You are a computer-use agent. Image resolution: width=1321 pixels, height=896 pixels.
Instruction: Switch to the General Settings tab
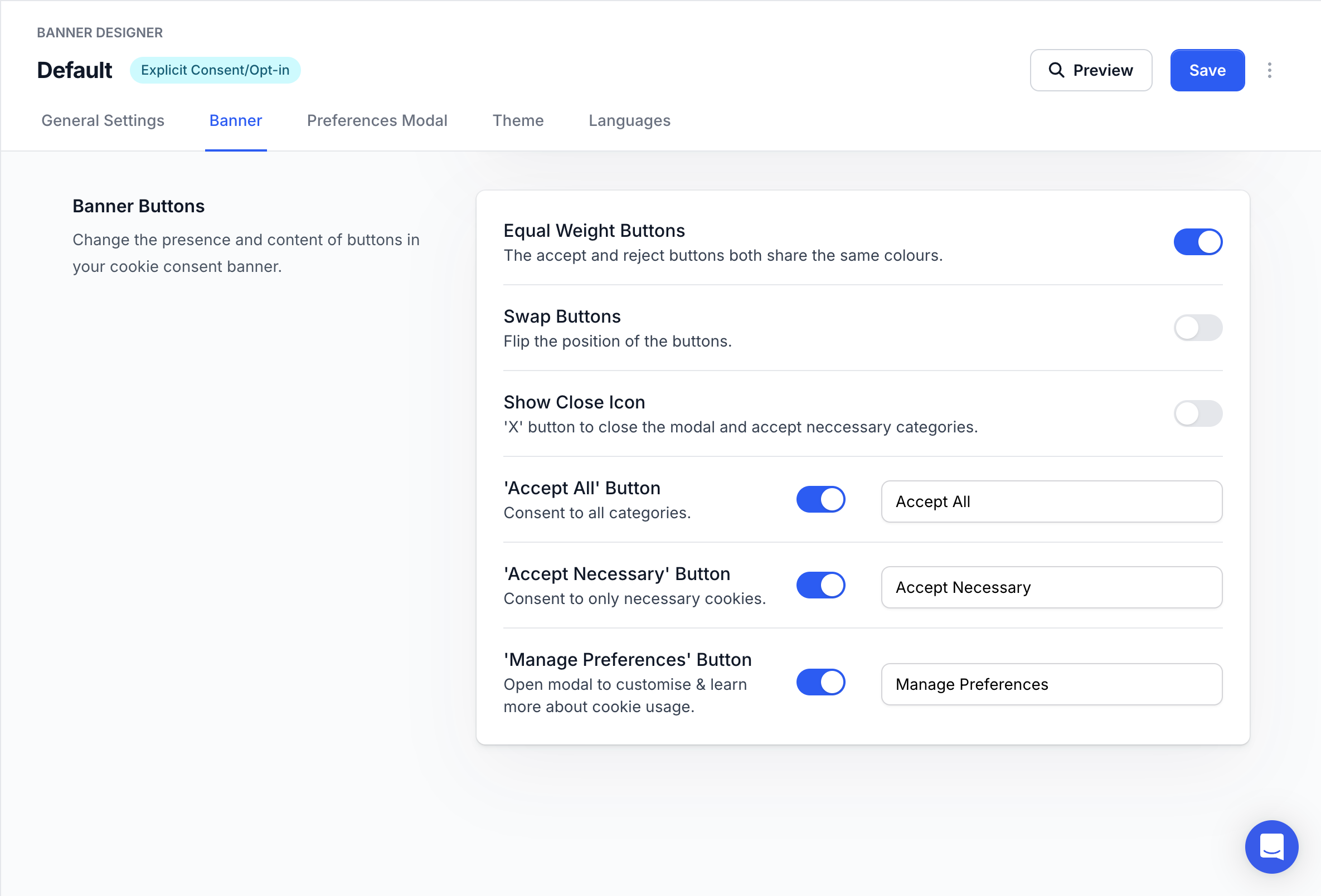click(103, 120)
